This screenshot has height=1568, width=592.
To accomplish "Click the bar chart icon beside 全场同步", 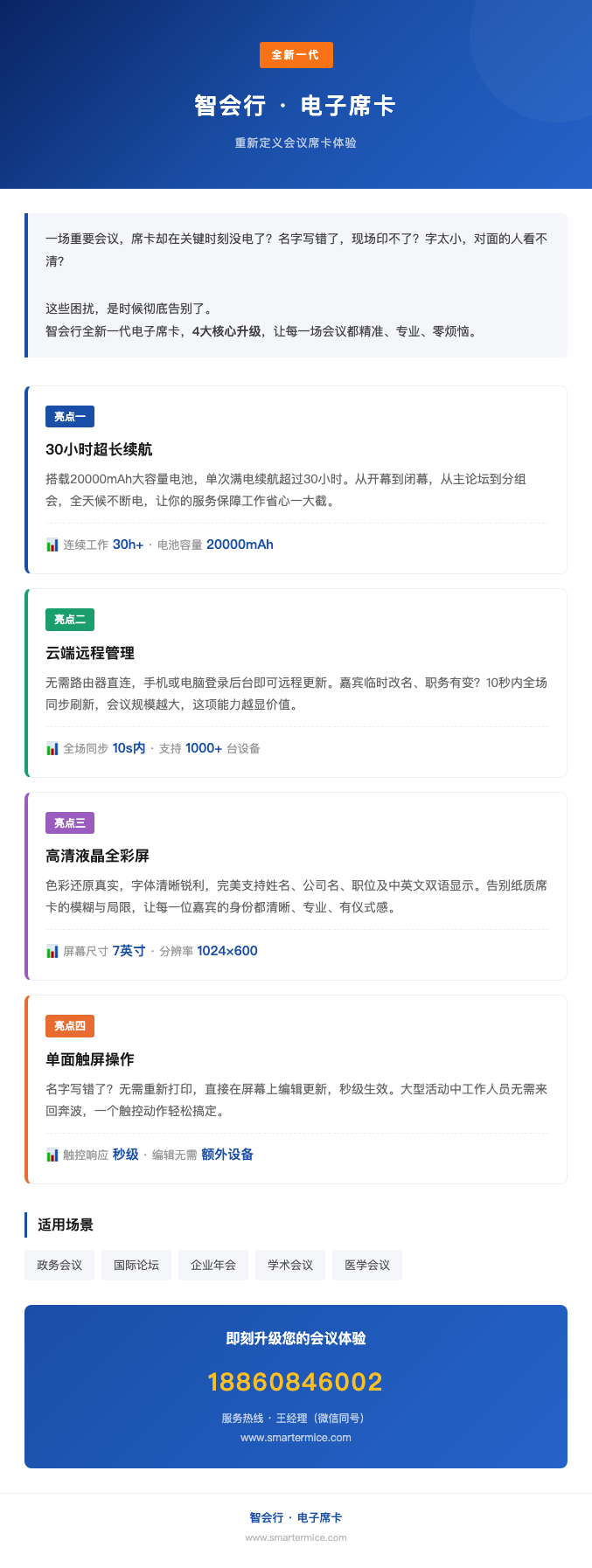I will (52, 748).
